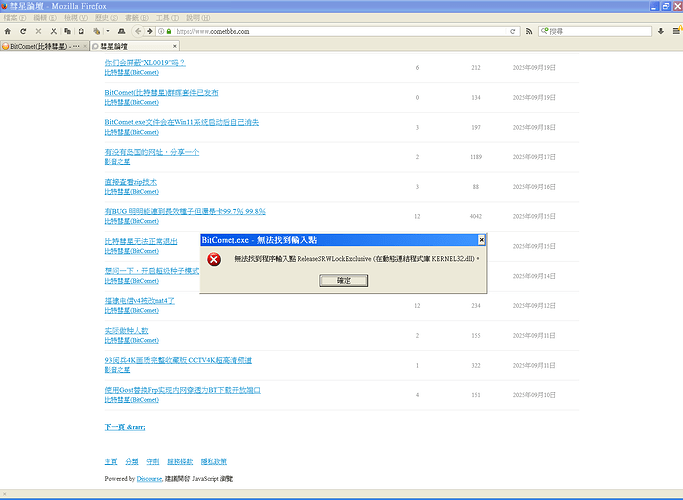The width and height of the screenshot is (683, 500).
Task: Click the search engine magnifier icon
Action: click(544, 31)
